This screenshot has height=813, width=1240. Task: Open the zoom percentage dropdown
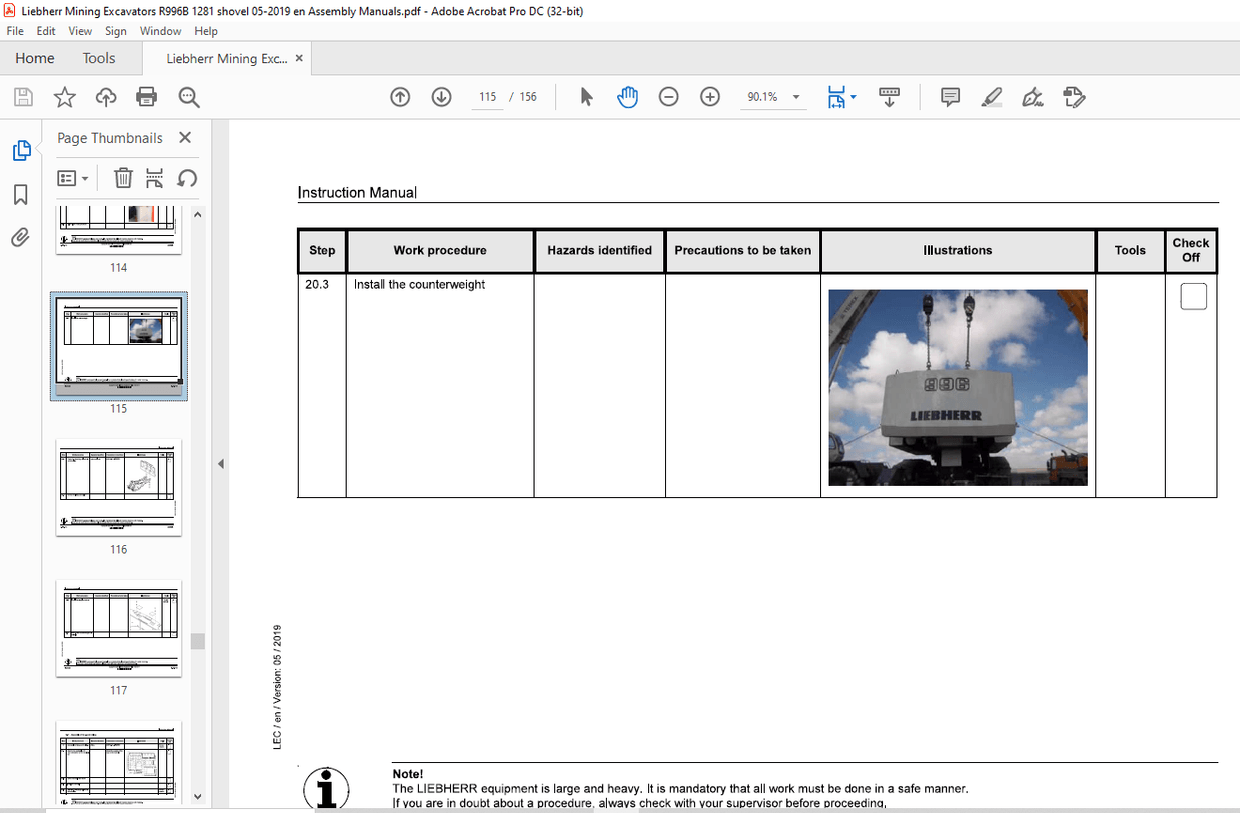click(x=793, y=96)
